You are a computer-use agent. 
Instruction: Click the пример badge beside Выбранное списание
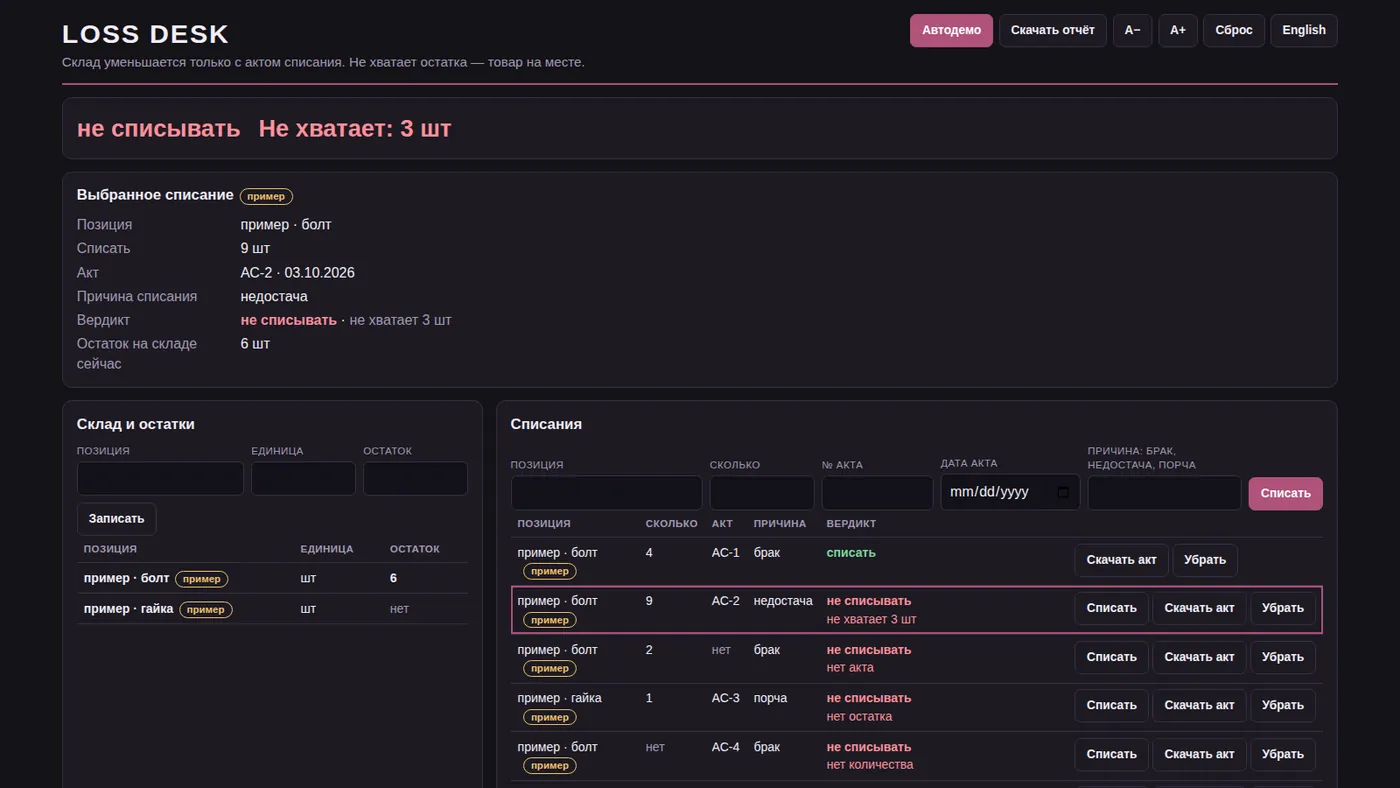[266, 196]
